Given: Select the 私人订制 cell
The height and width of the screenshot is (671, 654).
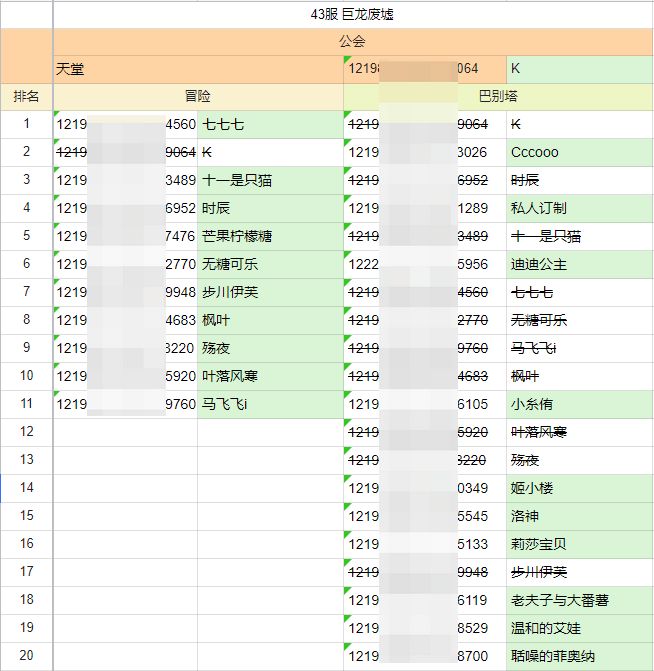Looking at the screenshot, I should click(579, 209).
